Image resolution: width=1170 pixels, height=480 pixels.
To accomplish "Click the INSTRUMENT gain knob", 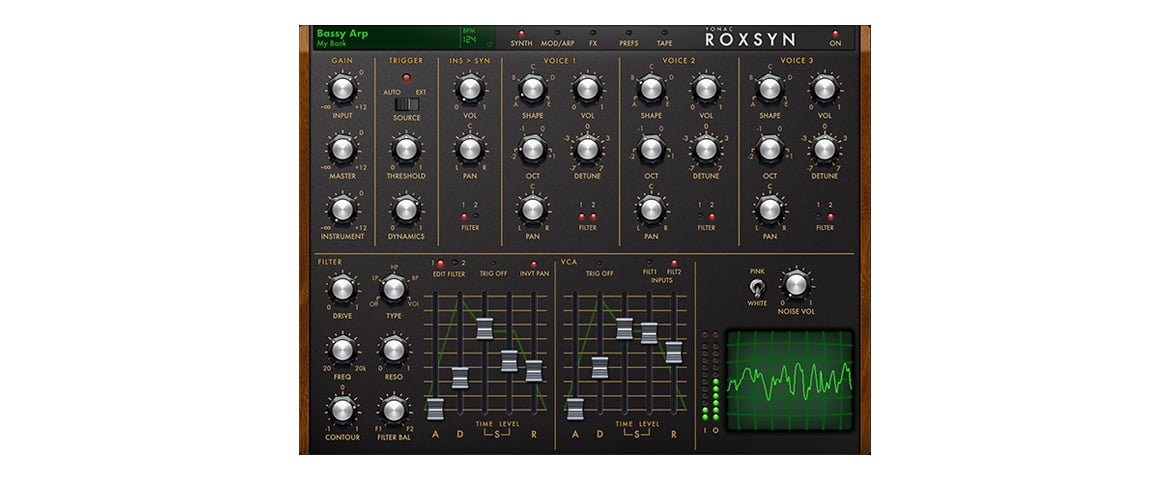I will (342, 209).
